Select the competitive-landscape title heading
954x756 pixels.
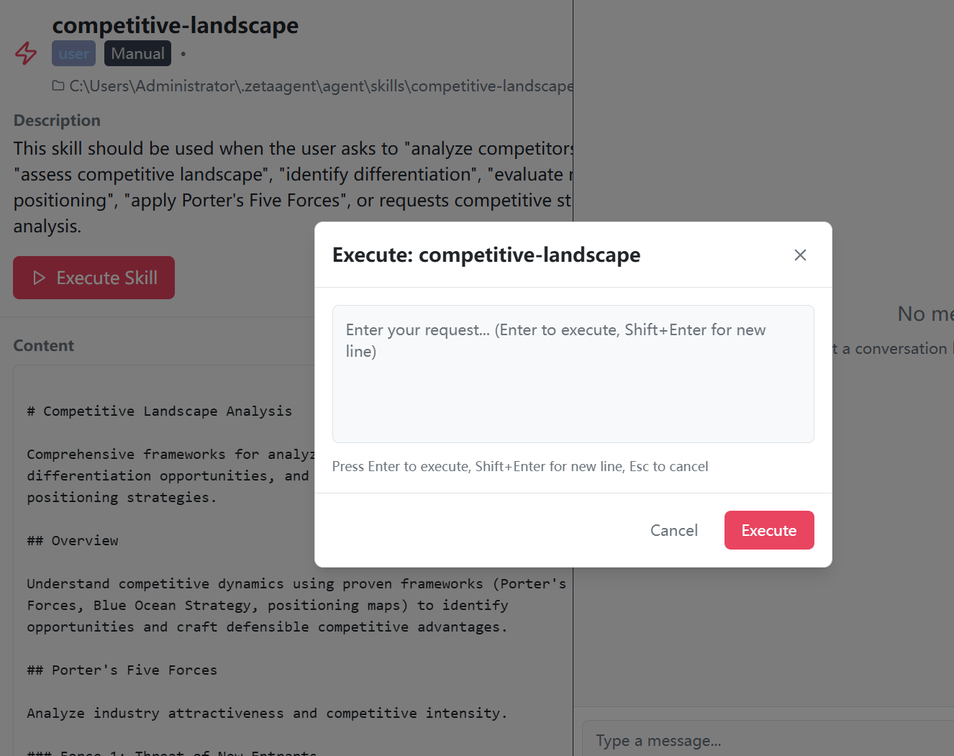click(x=175, y=24)
